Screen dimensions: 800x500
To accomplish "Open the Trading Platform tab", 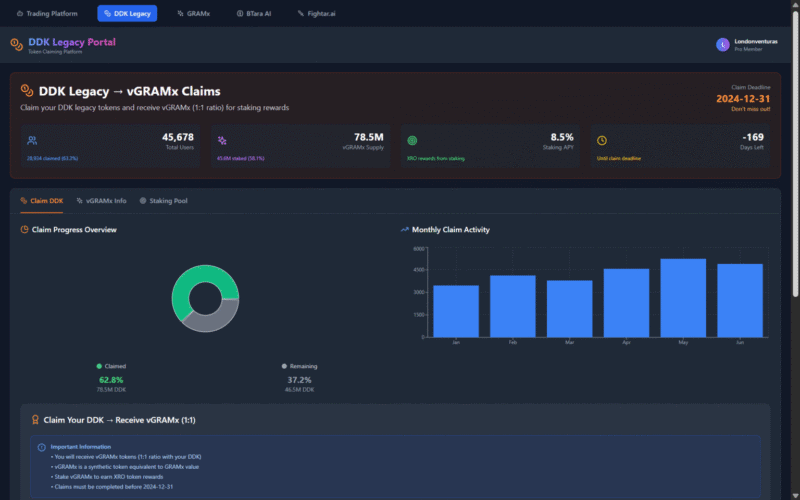I will 47,14.
